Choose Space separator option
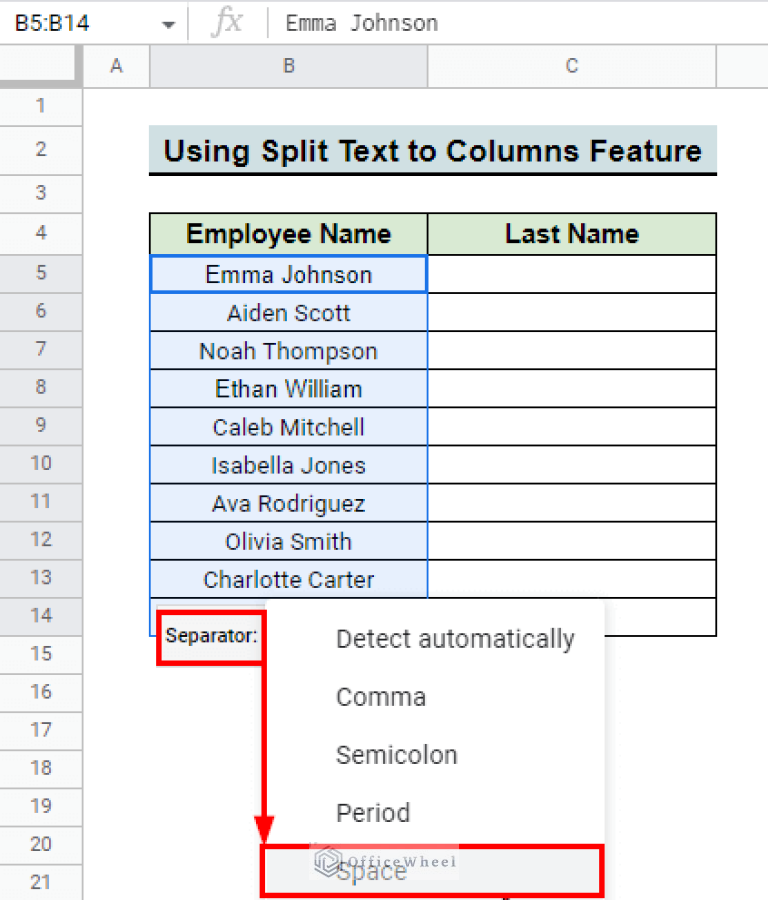 point(431,871)
